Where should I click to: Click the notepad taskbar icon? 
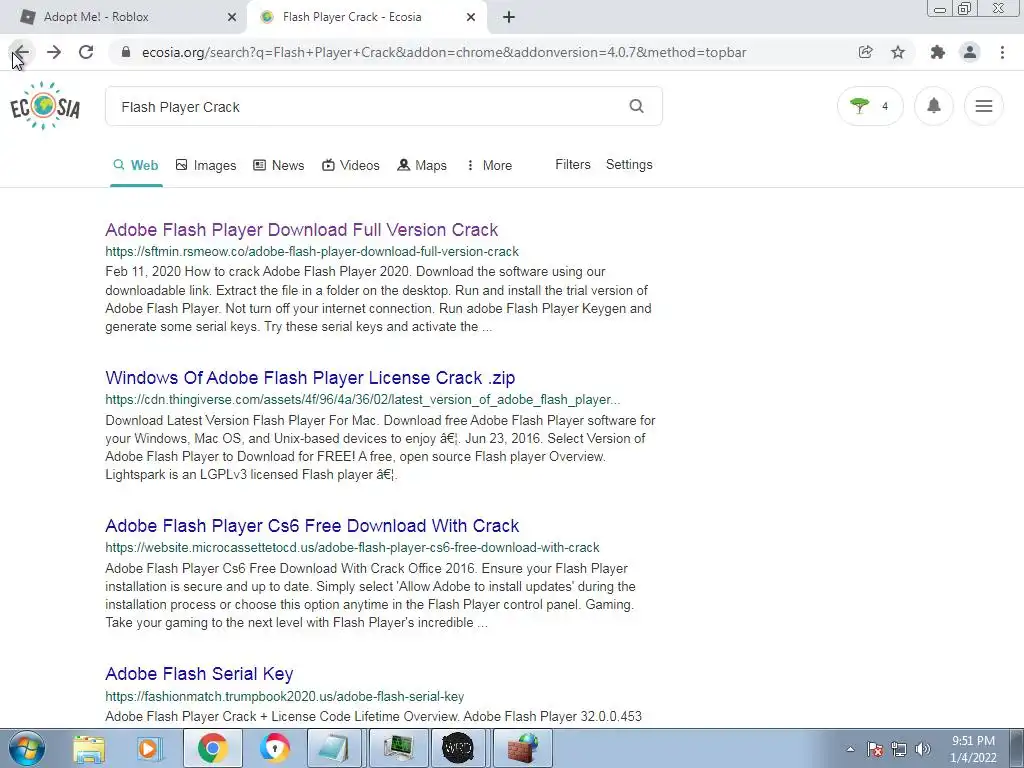[335, 748]
